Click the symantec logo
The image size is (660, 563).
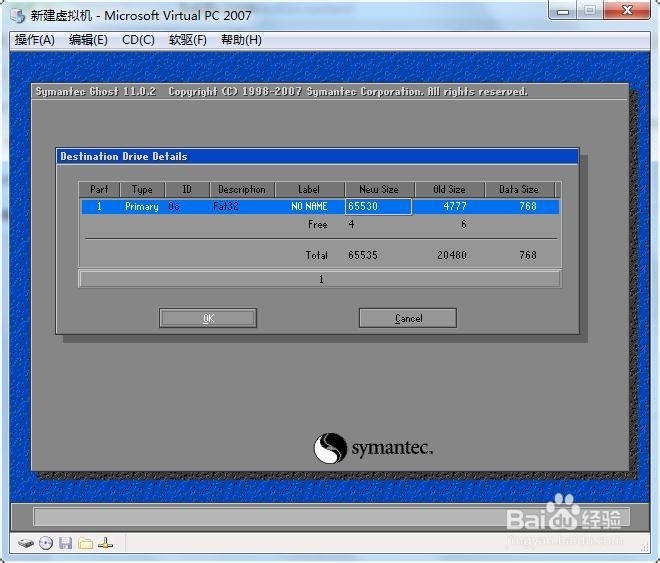[373, 448]
